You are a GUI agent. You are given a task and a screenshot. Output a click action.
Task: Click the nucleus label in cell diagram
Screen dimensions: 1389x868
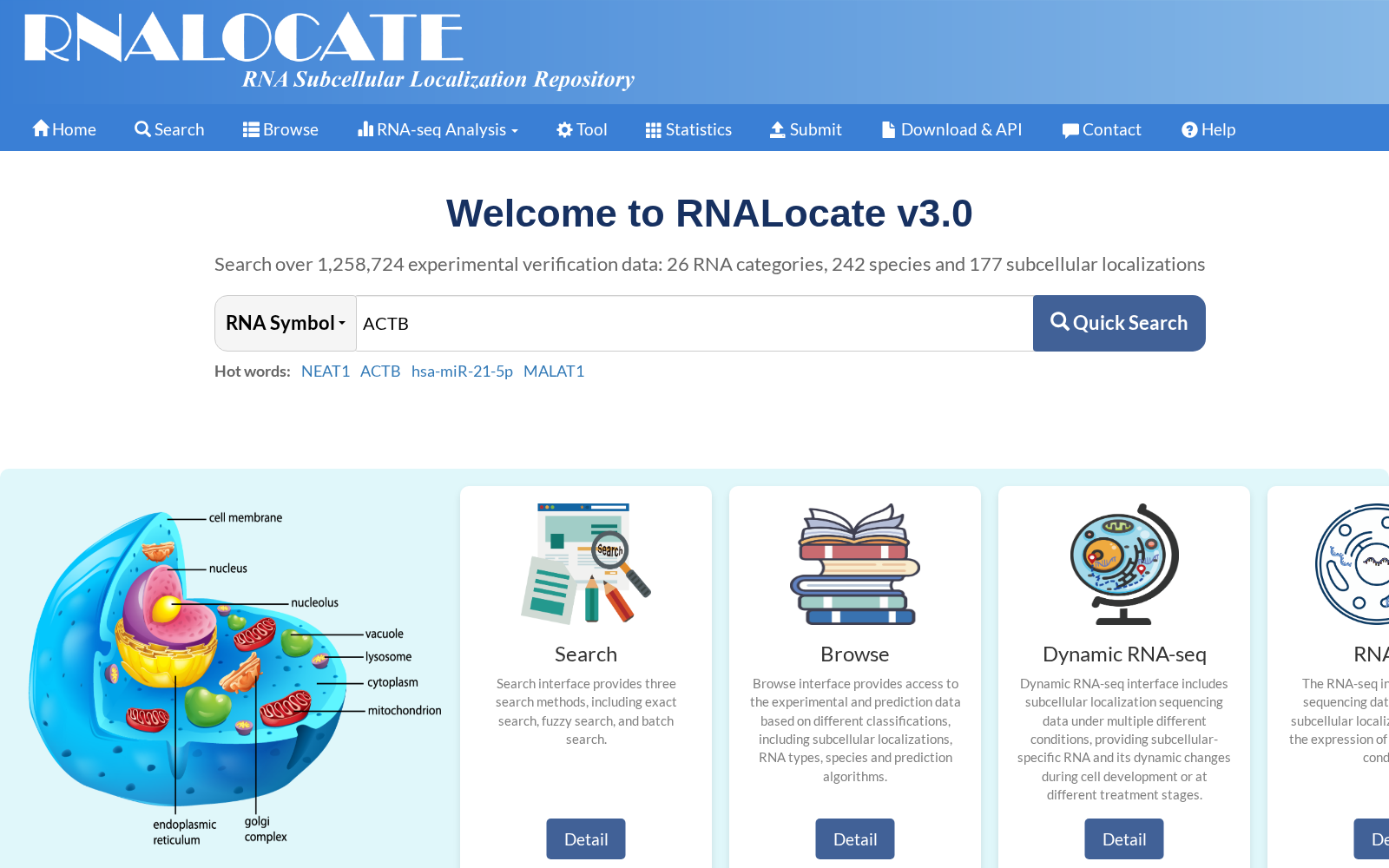228,569
